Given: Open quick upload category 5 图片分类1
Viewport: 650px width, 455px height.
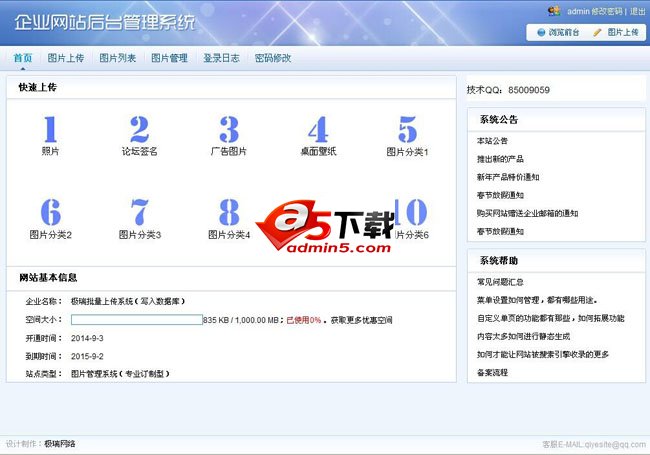Looking at the screenshot, I should (407, 135).
